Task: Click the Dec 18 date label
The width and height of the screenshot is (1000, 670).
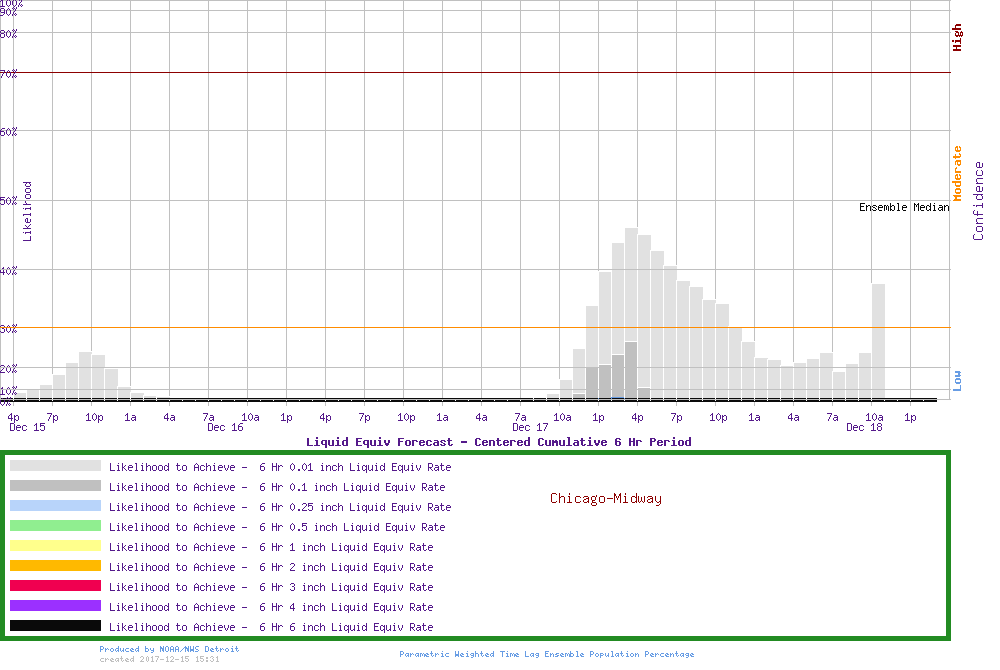Action: tap(864, 428)
